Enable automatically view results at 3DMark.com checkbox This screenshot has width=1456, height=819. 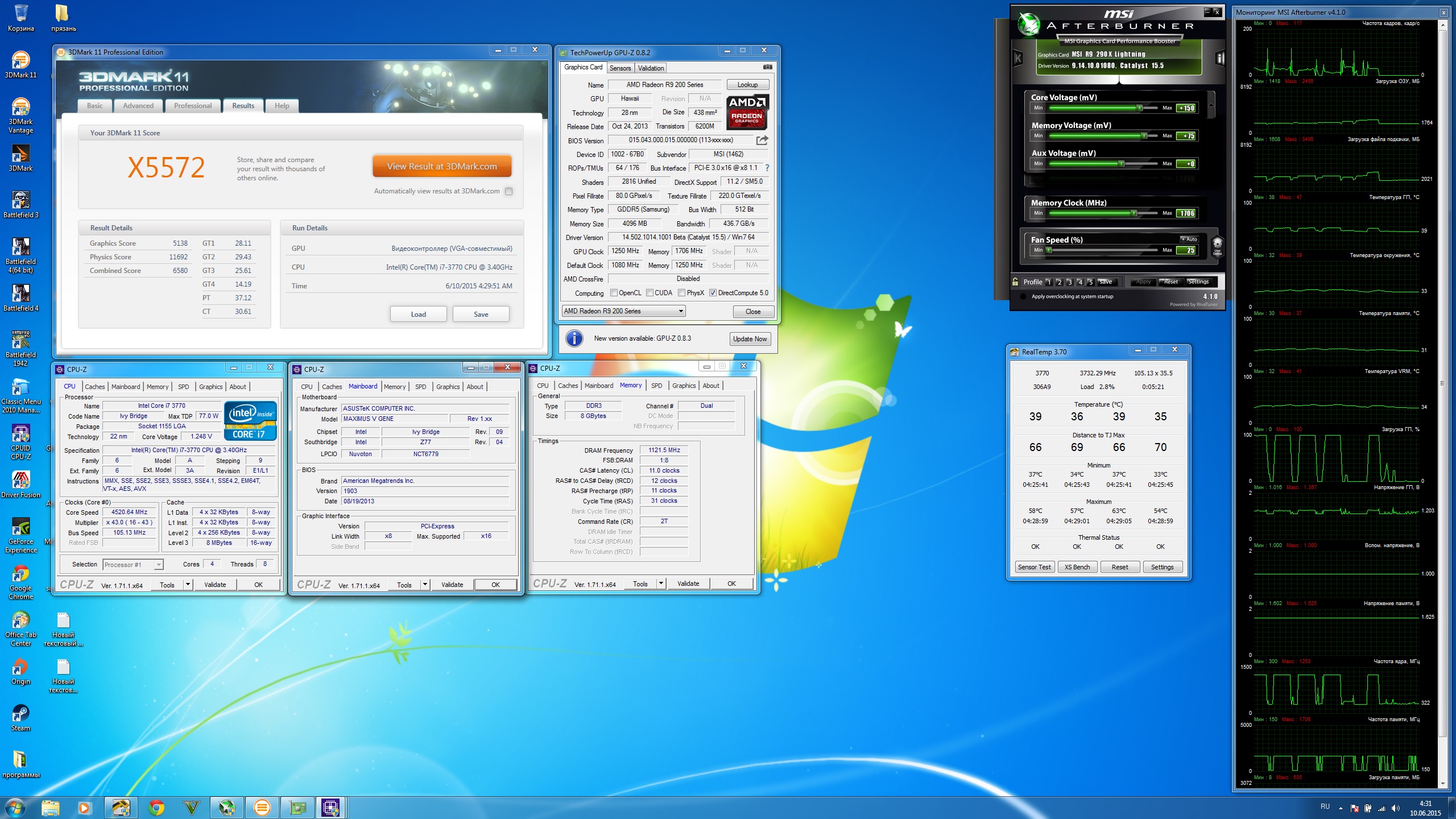[x=509, y=192]
